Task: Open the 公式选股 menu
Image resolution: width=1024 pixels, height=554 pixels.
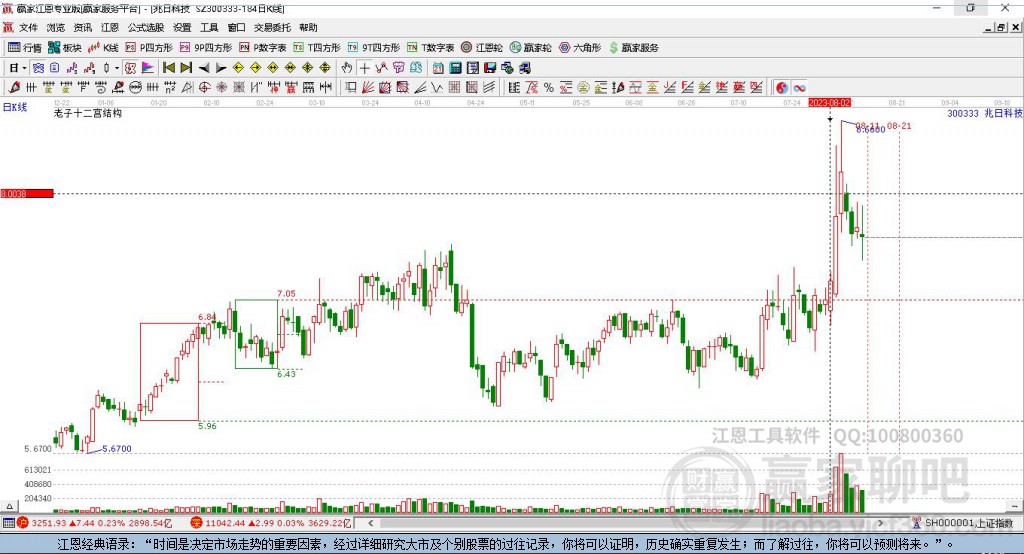Action: click(x=146, y=27)
